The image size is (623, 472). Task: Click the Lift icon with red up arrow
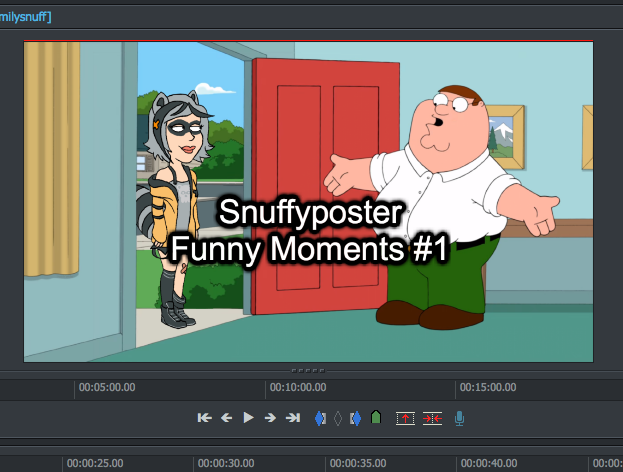point(405,418)
